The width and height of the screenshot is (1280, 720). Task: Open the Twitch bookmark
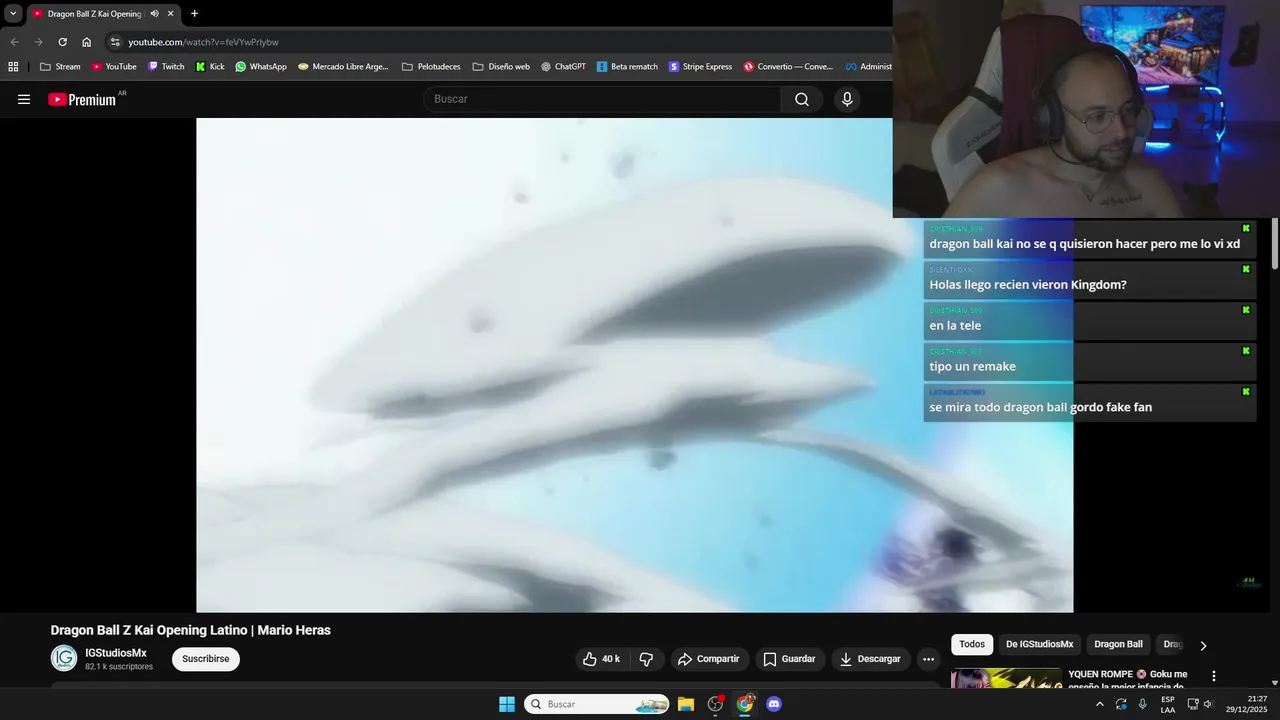tap(166, 67)
